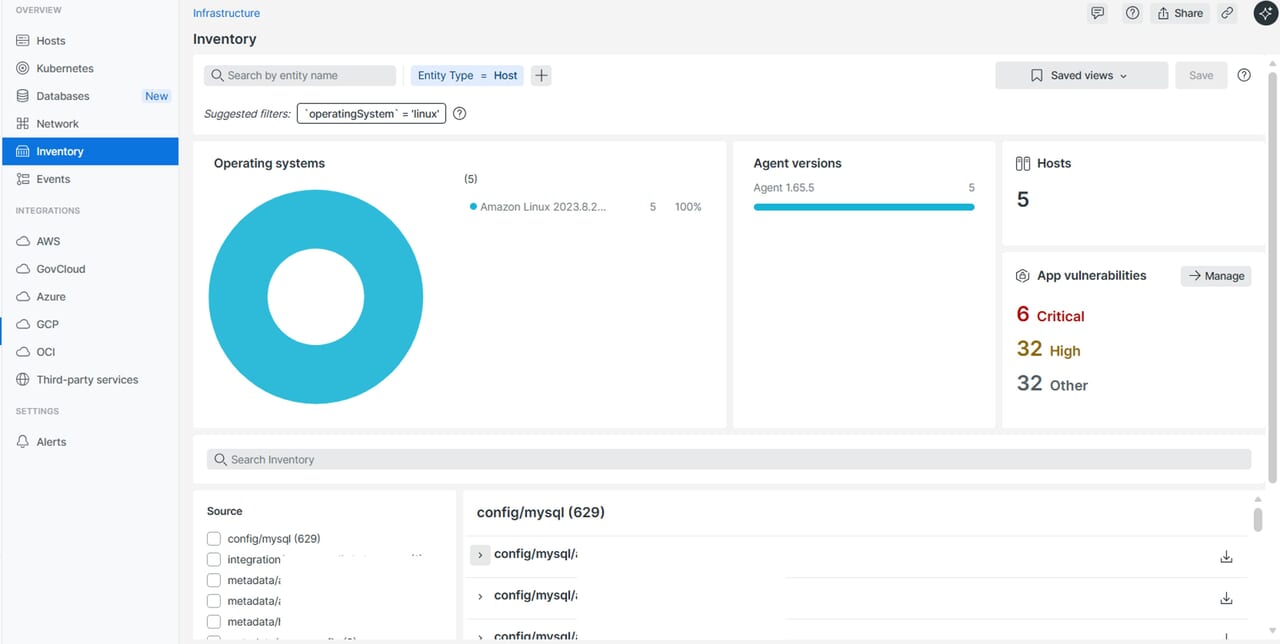The height and width of the screenshot is (644, 1280).
Task: Toggle the integration source checkbox
Action: tap(214, 559)
